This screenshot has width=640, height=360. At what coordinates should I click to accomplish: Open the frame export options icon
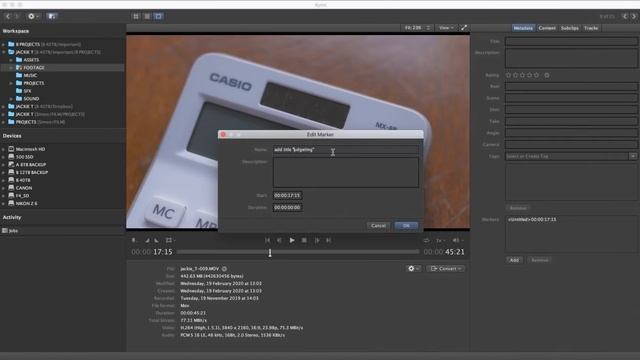pos(170,240)
